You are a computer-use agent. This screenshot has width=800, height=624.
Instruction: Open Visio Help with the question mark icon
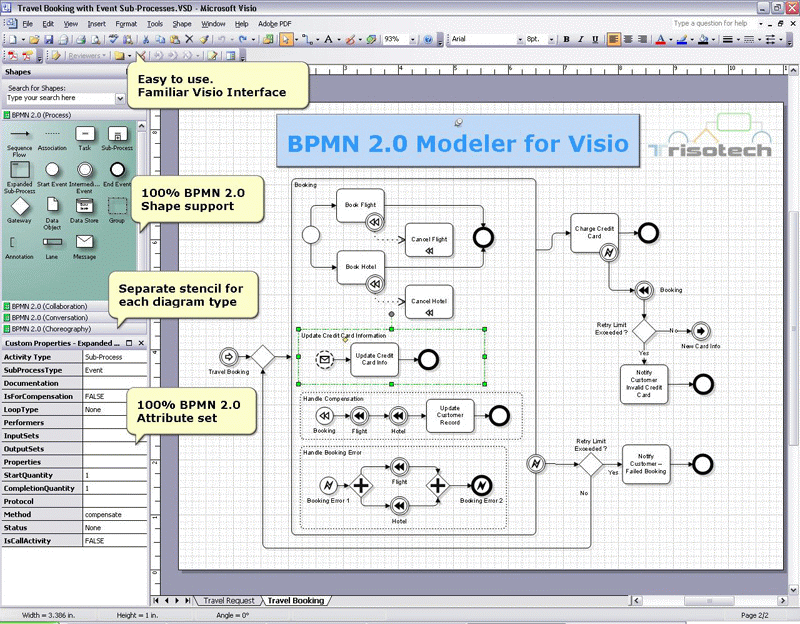point(428,39)
